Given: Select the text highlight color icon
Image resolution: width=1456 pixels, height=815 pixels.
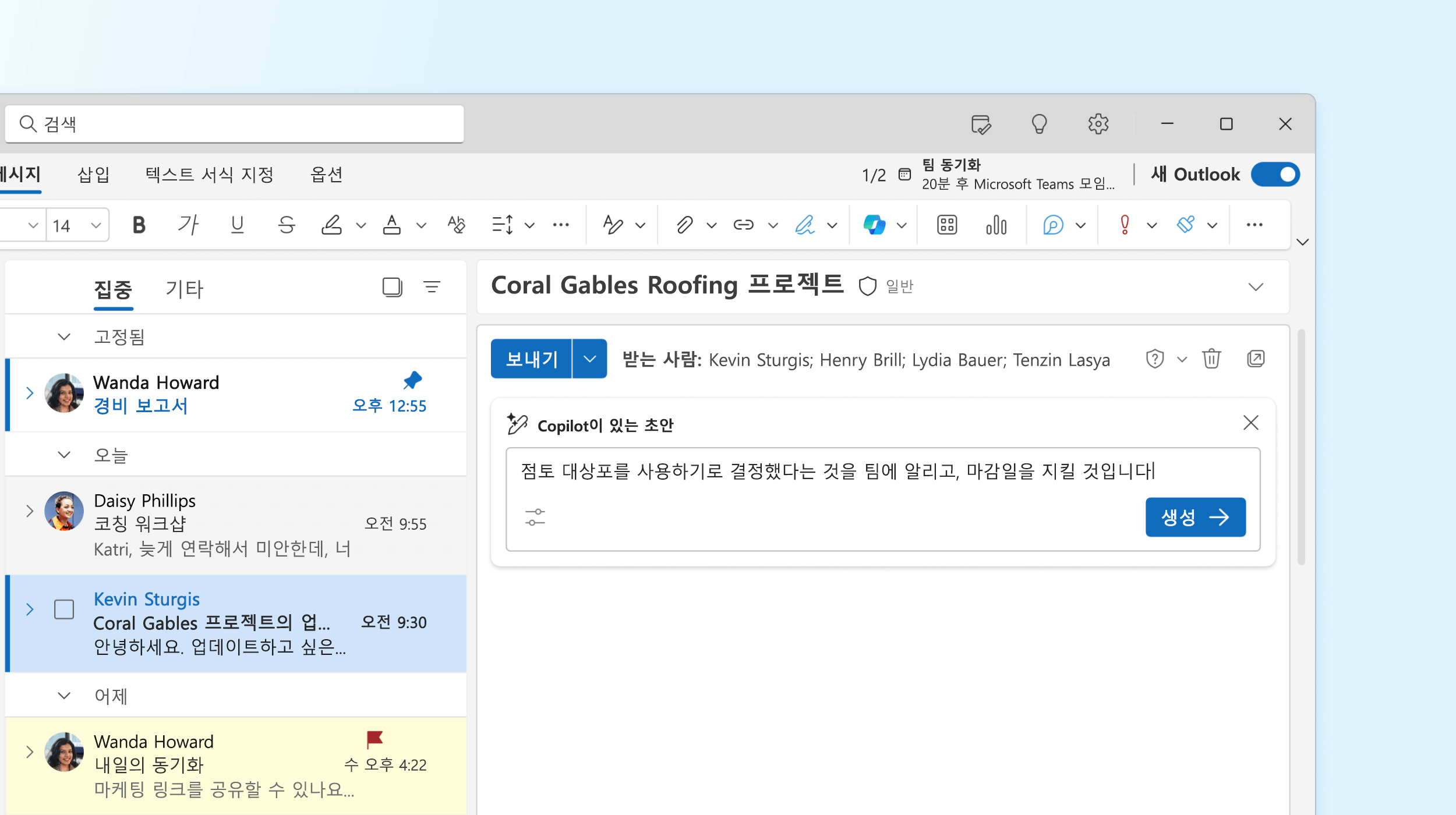Looking at the screenshot, I should coord(335,224).
